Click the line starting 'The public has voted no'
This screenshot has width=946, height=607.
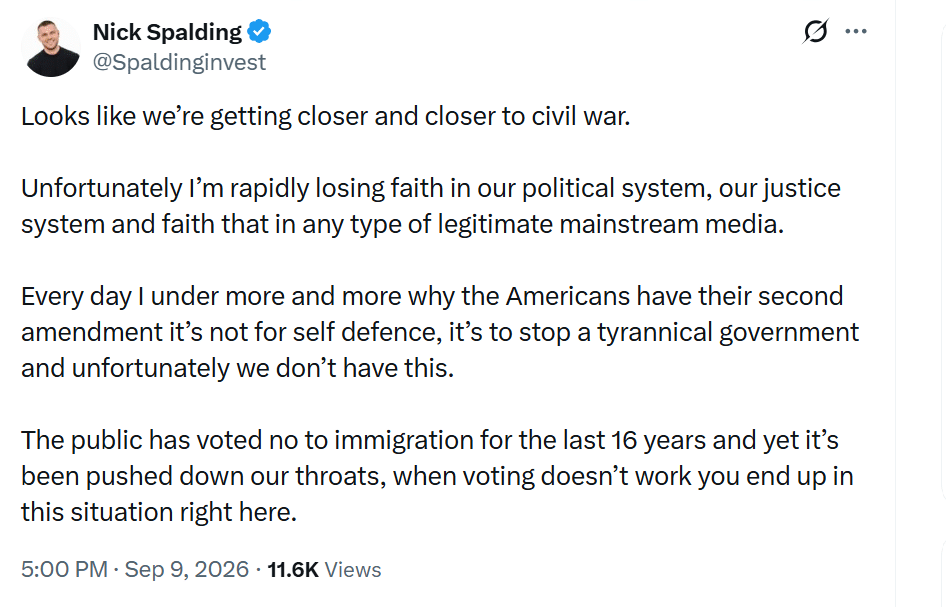pos(430,440)
